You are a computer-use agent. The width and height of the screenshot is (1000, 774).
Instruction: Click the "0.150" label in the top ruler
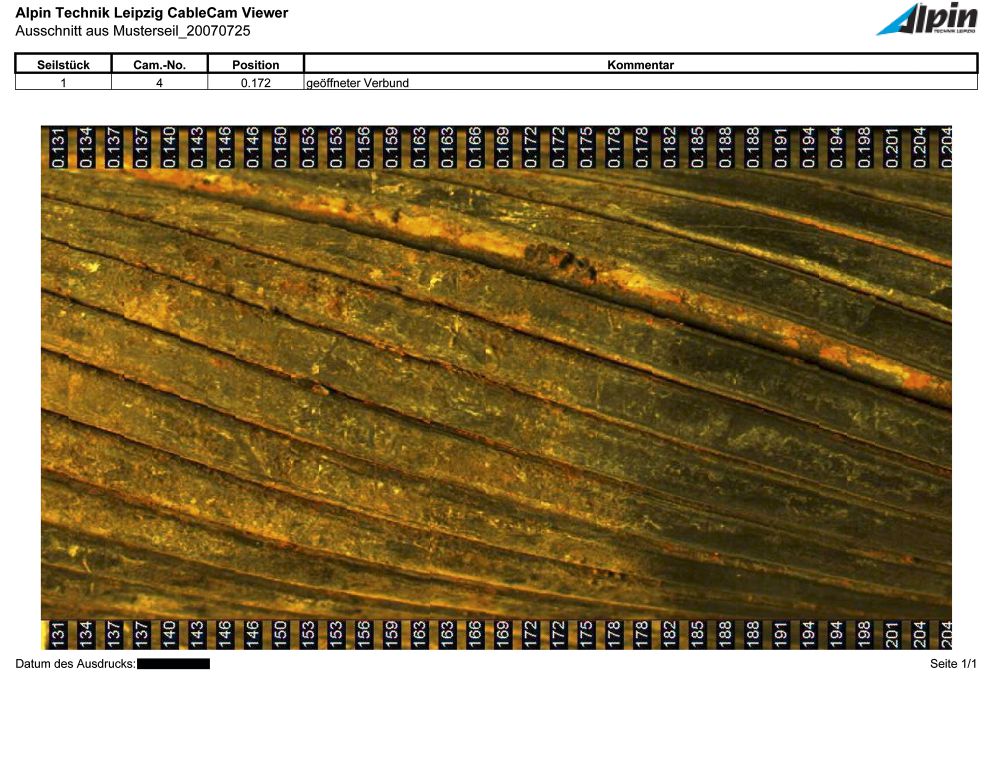280,147
